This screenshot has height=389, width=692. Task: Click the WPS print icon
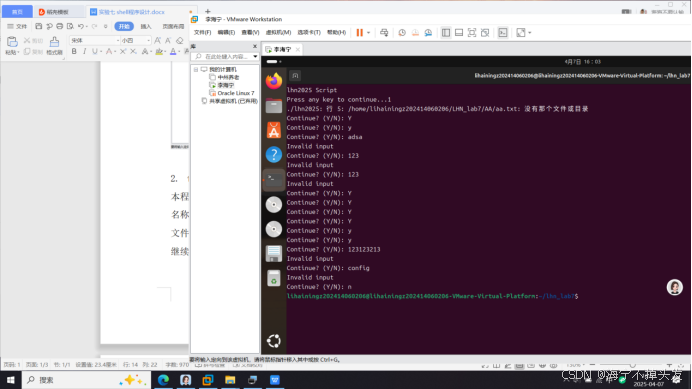click(x=60, y=26)
